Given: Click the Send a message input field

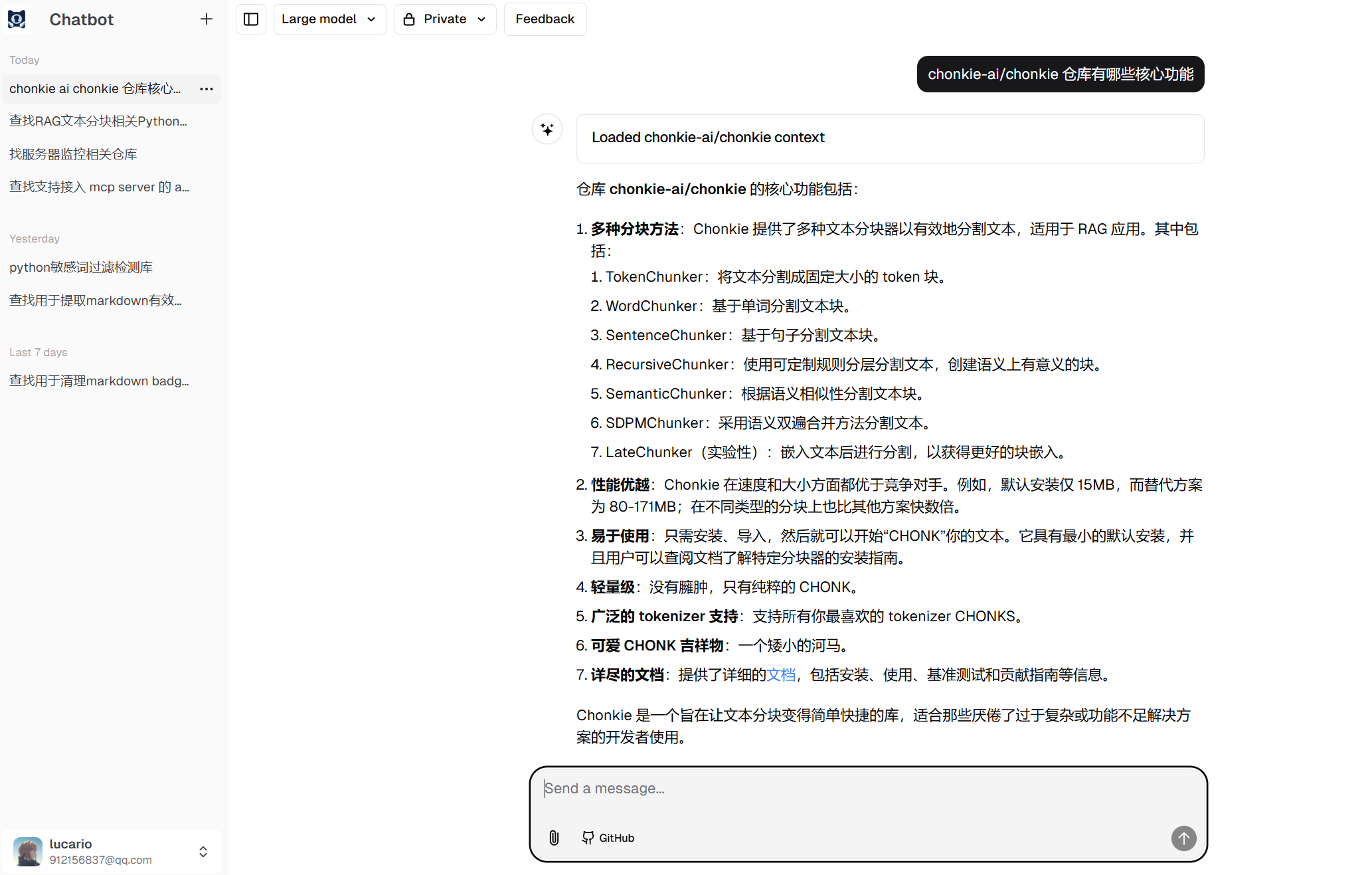Looking at the screenshot, I should (868, 789).
